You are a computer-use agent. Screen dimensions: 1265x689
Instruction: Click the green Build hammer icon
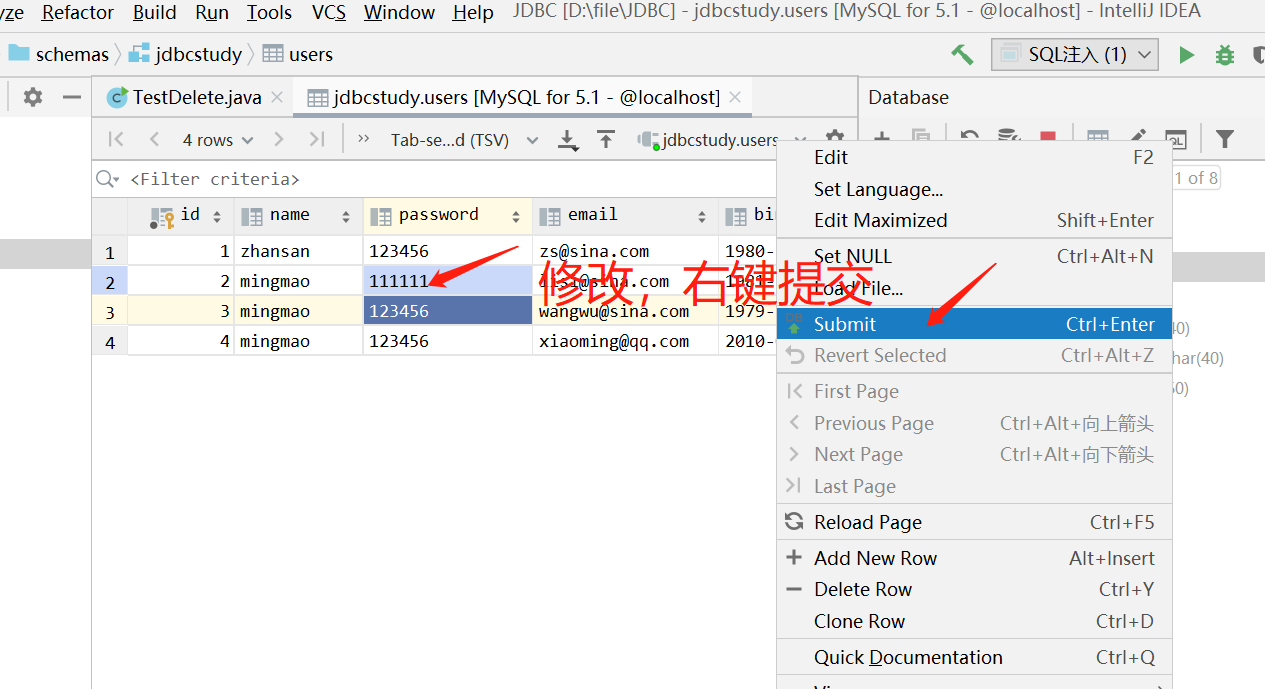click(962, 54)
